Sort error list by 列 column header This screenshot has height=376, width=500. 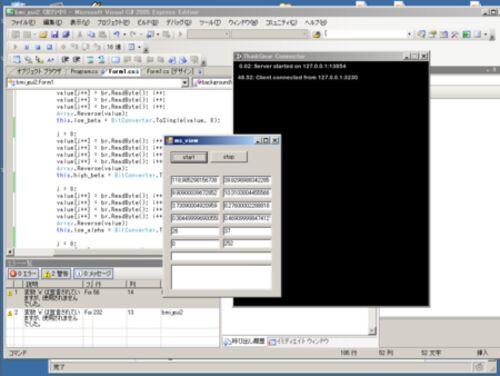tap(143, 284)
